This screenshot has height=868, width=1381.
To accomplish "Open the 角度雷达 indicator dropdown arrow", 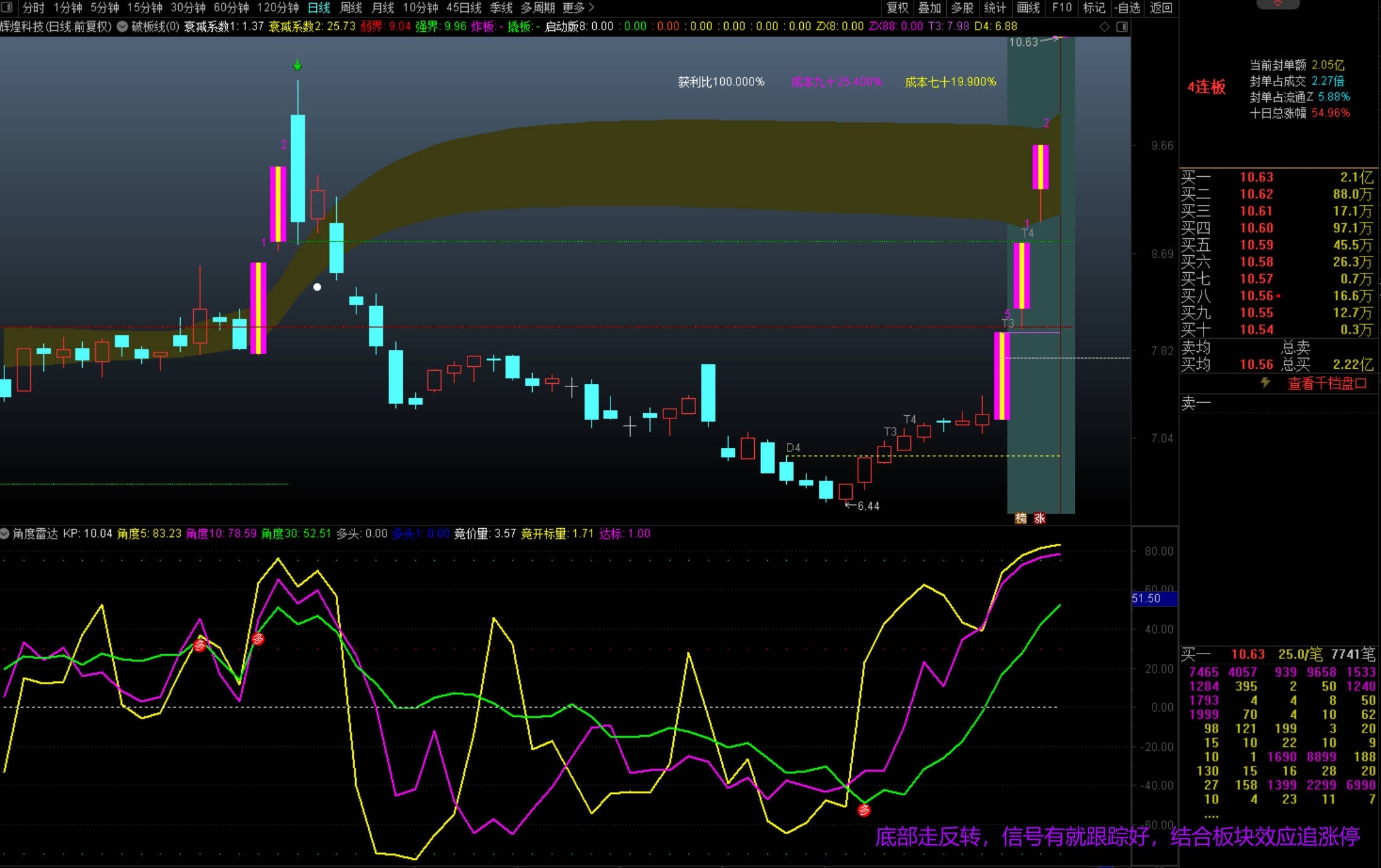I will 5,534.
